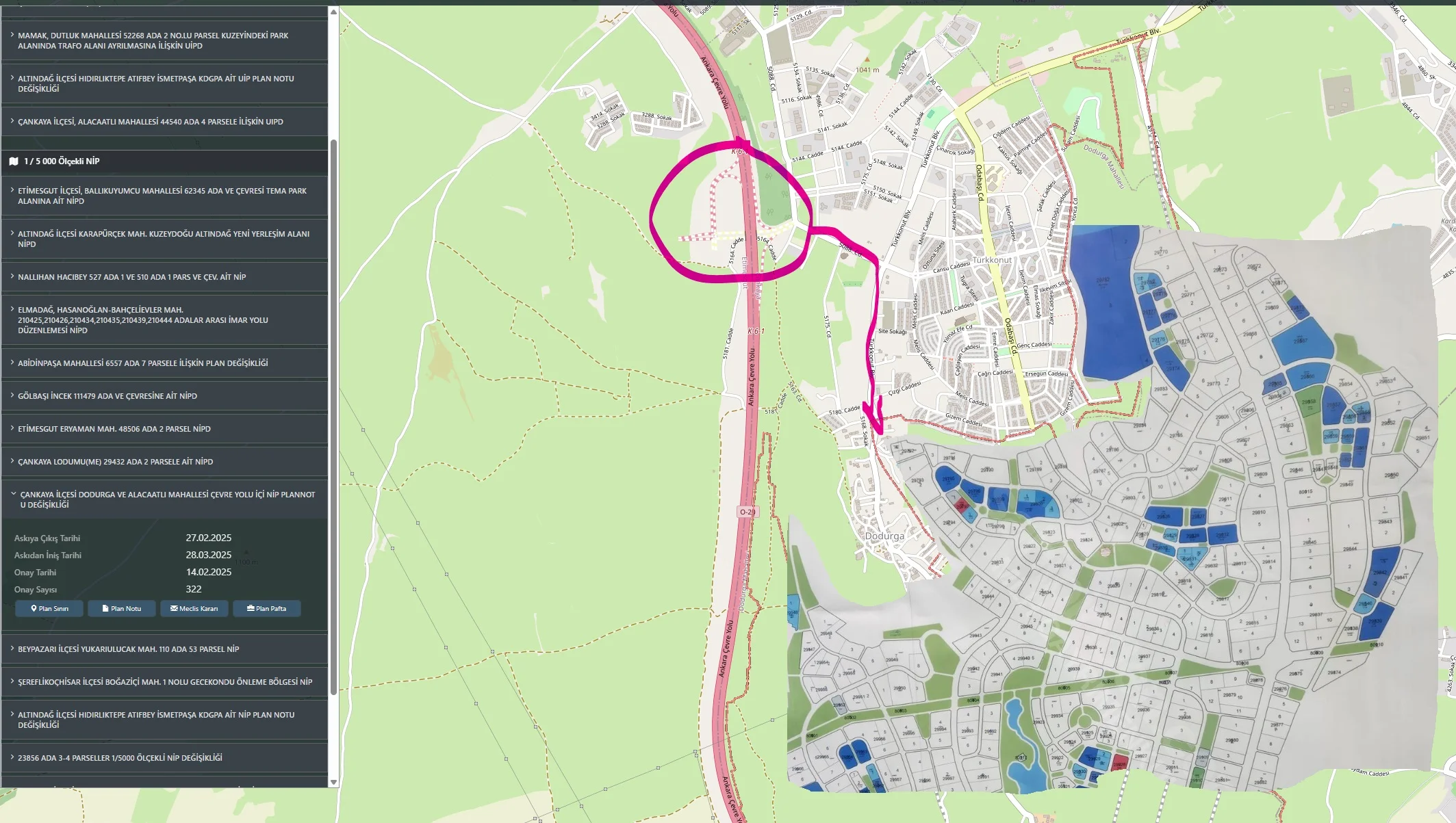Click the scrollbar down arrow of the plan list
The height and width of the screenshot is (823, 1456).
coord(333,782)
